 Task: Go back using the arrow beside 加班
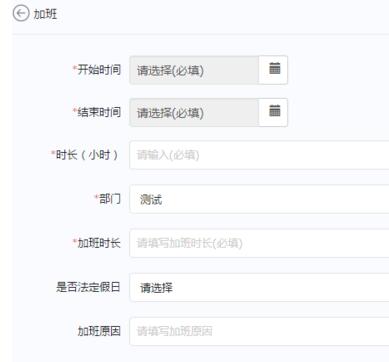click(x=21, y=14)
